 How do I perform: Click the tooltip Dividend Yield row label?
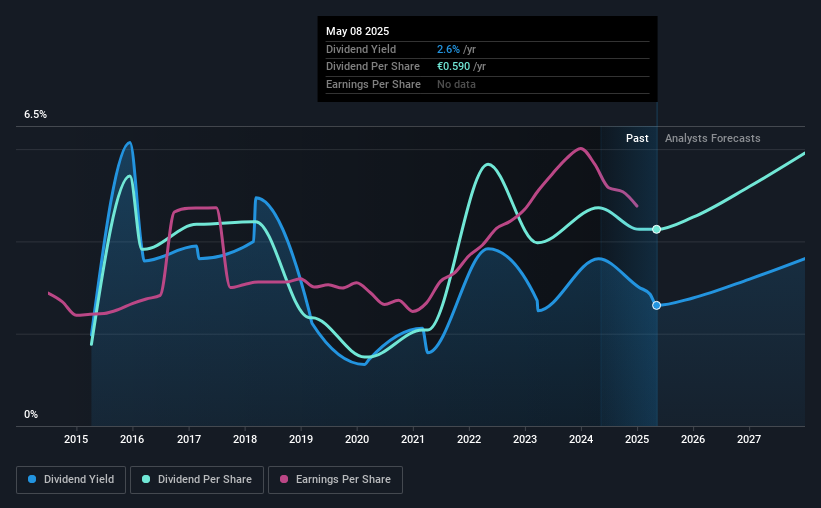(x=361, y=49)
